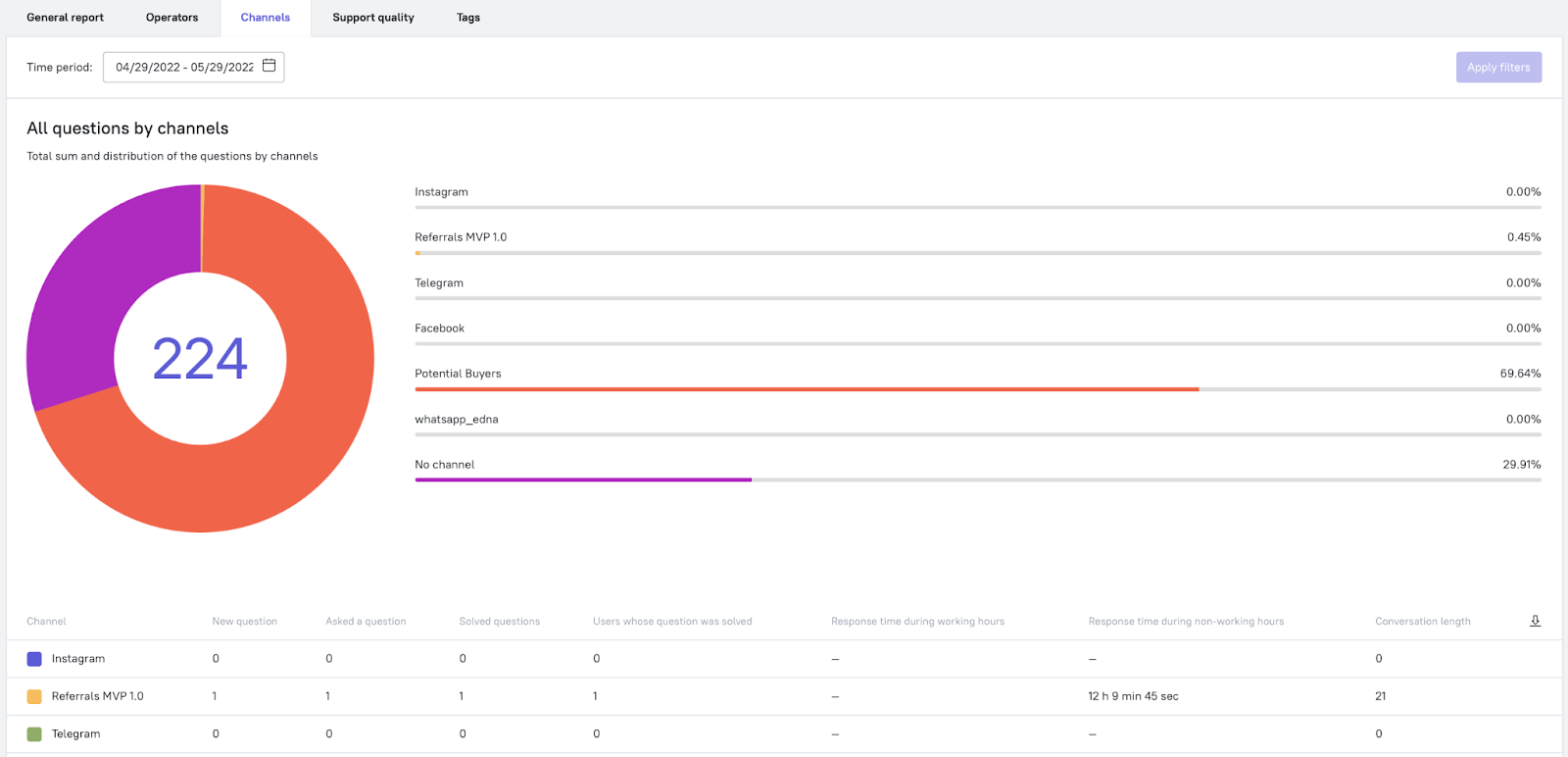Viewport: 1568px width, 757px height.
Task: Click Telegram green color swatch
Action: point(34,733)
